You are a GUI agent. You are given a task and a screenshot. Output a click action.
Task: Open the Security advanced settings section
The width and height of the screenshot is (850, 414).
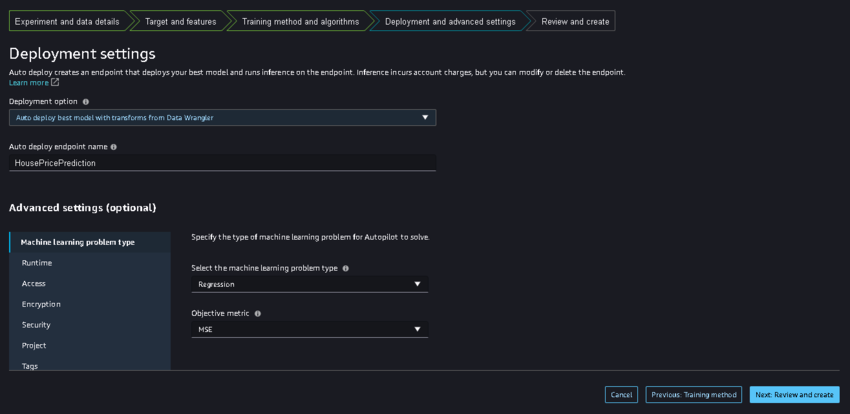(90, 325)
